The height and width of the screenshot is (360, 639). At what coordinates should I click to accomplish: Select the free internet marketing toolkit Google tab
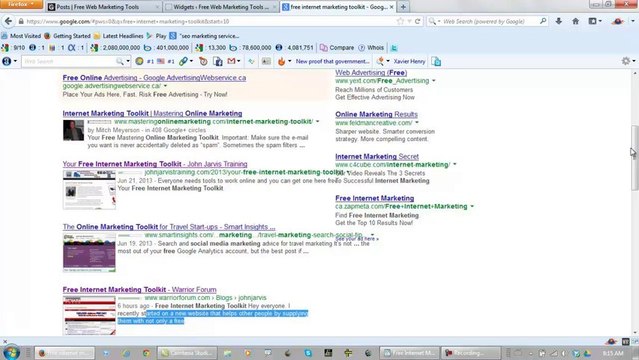pos(338,7)
